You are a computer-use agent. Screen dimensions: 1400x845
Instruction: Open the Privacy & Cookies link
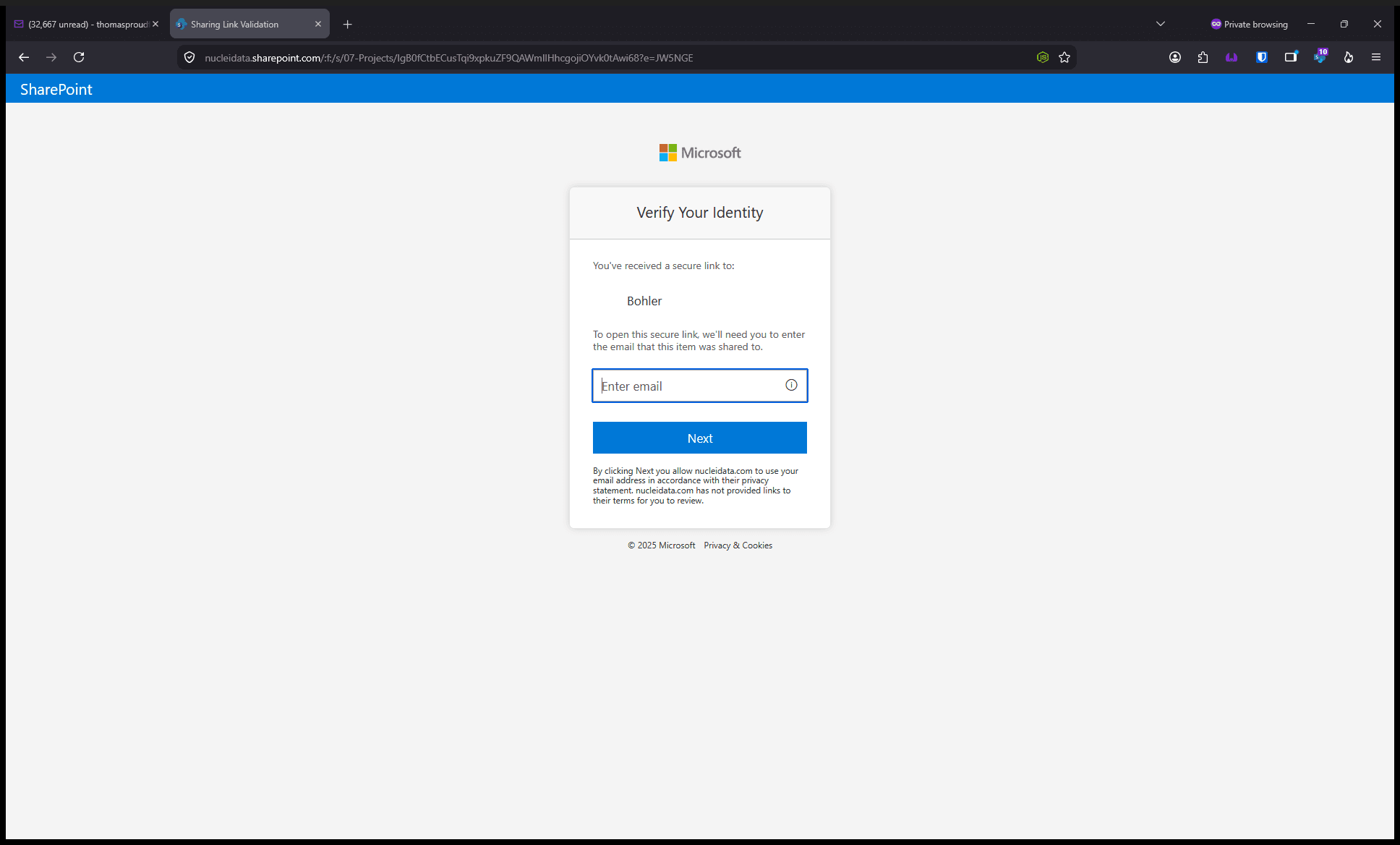[738, 545]
